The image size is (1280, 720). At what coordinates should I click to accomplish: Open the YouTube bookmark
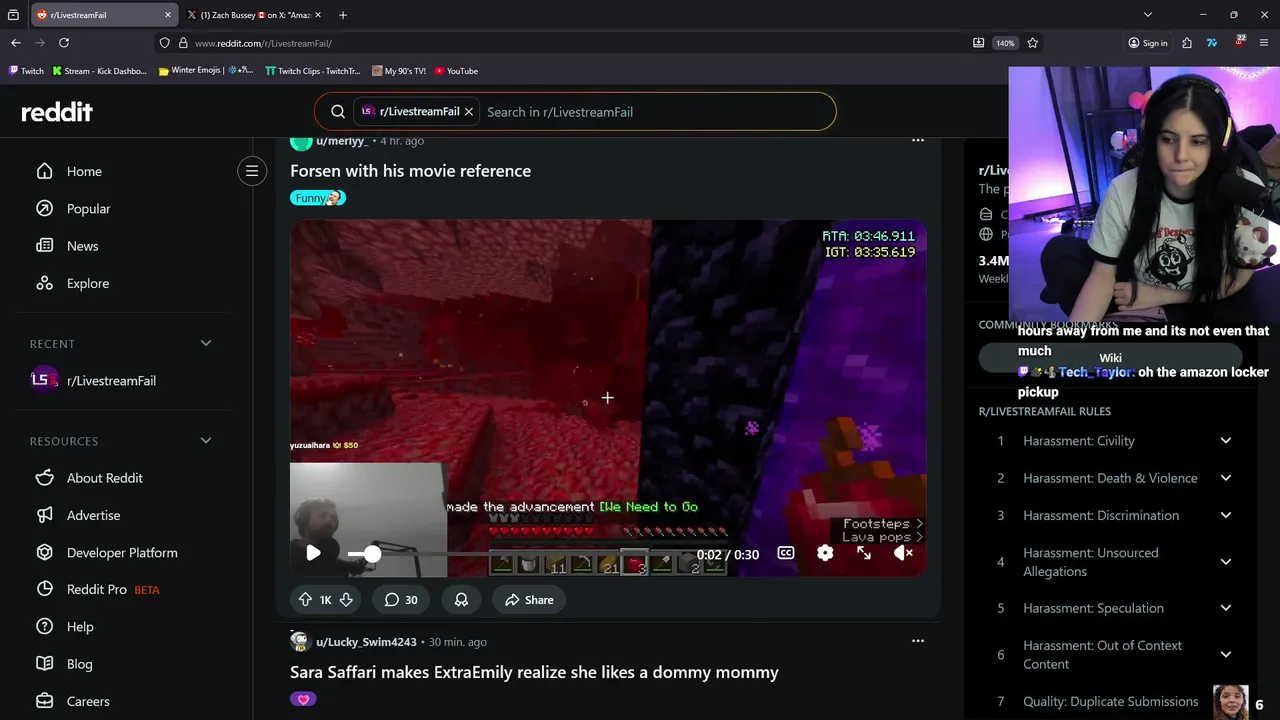coord(455,71)
